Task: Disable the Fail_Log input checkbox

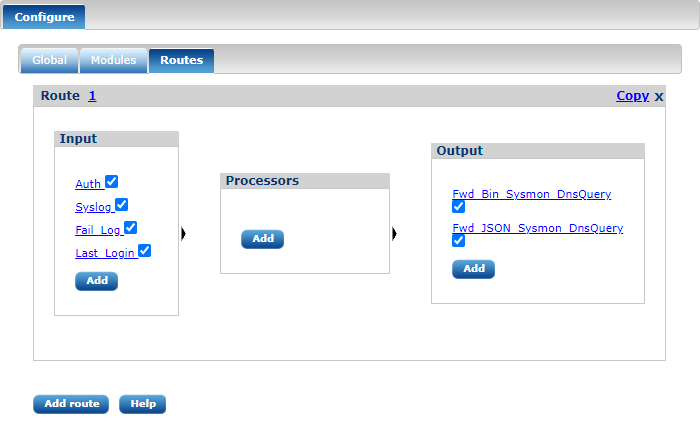Action: (x=130, y=228)
